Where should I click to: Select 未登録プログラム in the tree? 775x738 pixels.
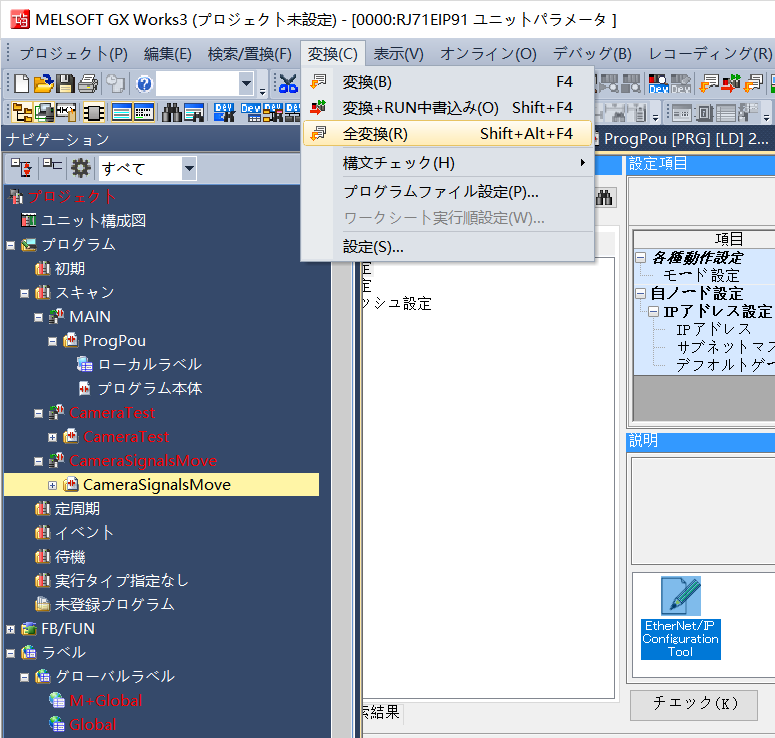114,605
